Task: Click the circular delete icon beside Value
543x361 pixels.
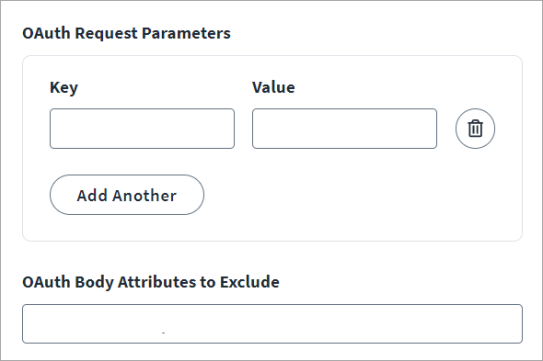Action: 475,129
